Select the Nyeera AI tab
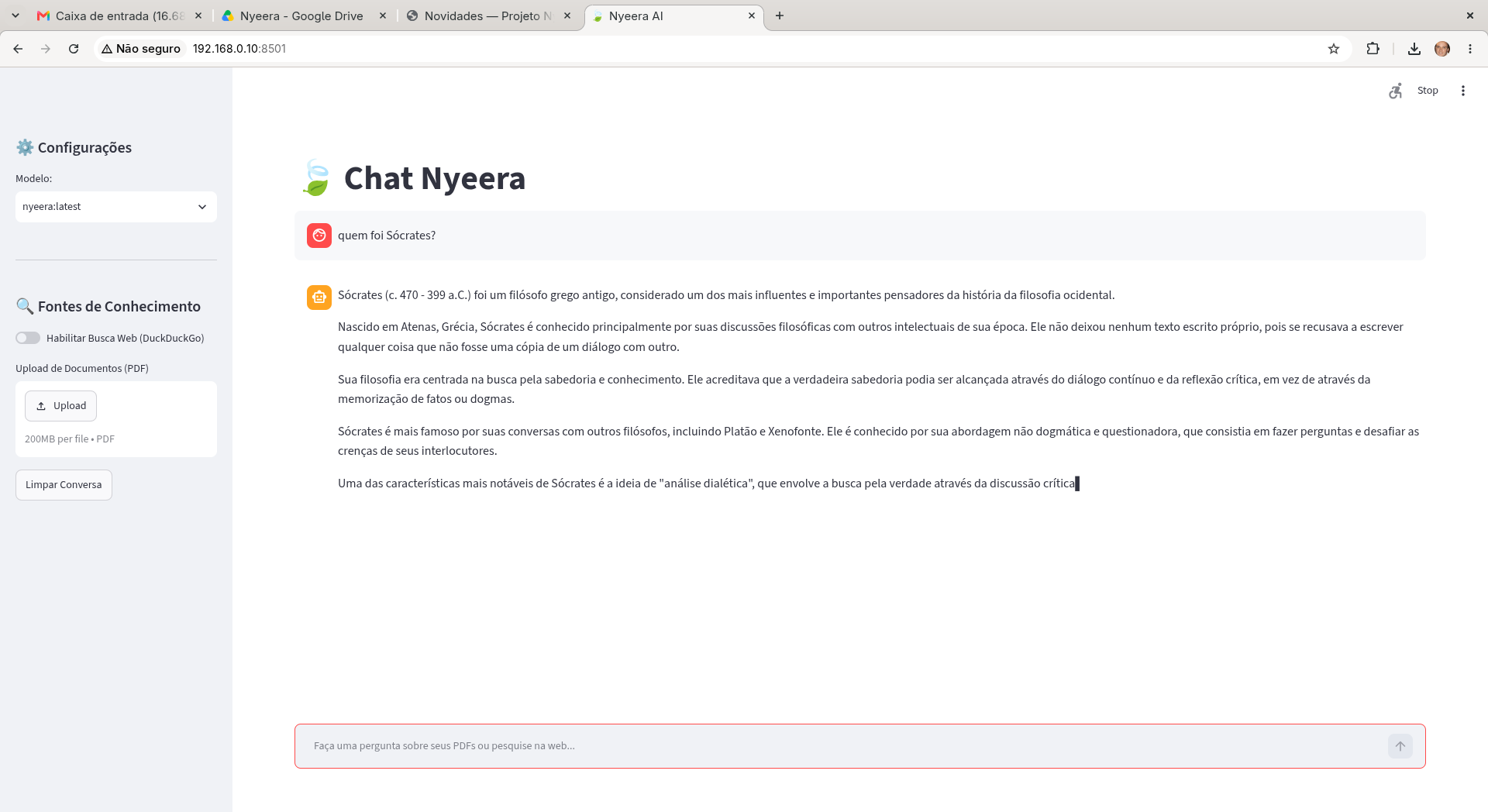 (x=673, y=15)
